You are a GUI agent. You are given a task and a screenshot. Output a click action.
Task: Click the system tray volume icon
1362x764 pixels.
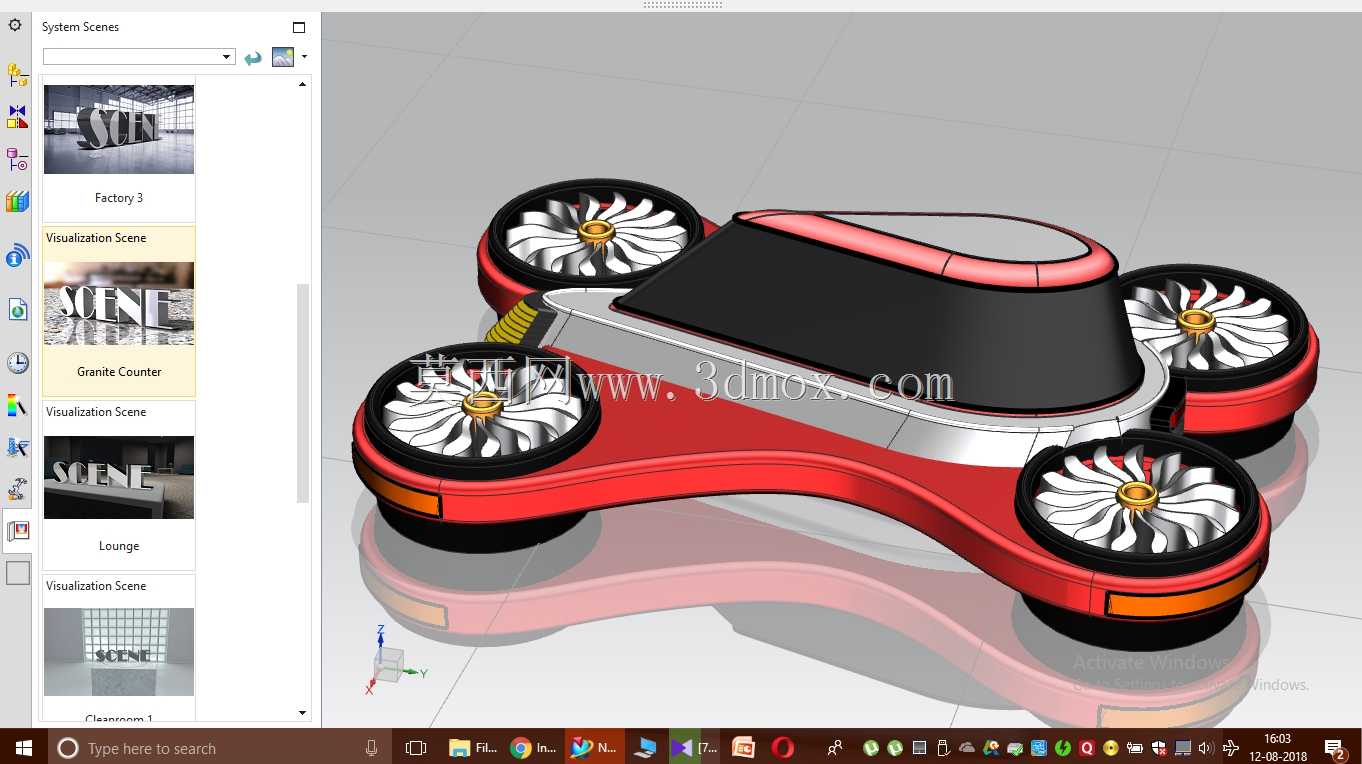[1204, 747]
